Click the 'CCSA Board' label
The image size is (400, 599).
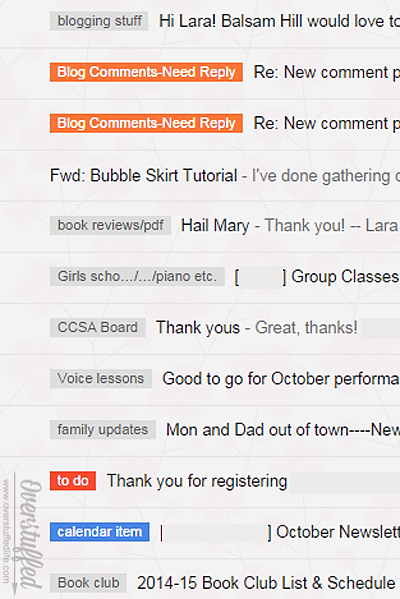98,328
